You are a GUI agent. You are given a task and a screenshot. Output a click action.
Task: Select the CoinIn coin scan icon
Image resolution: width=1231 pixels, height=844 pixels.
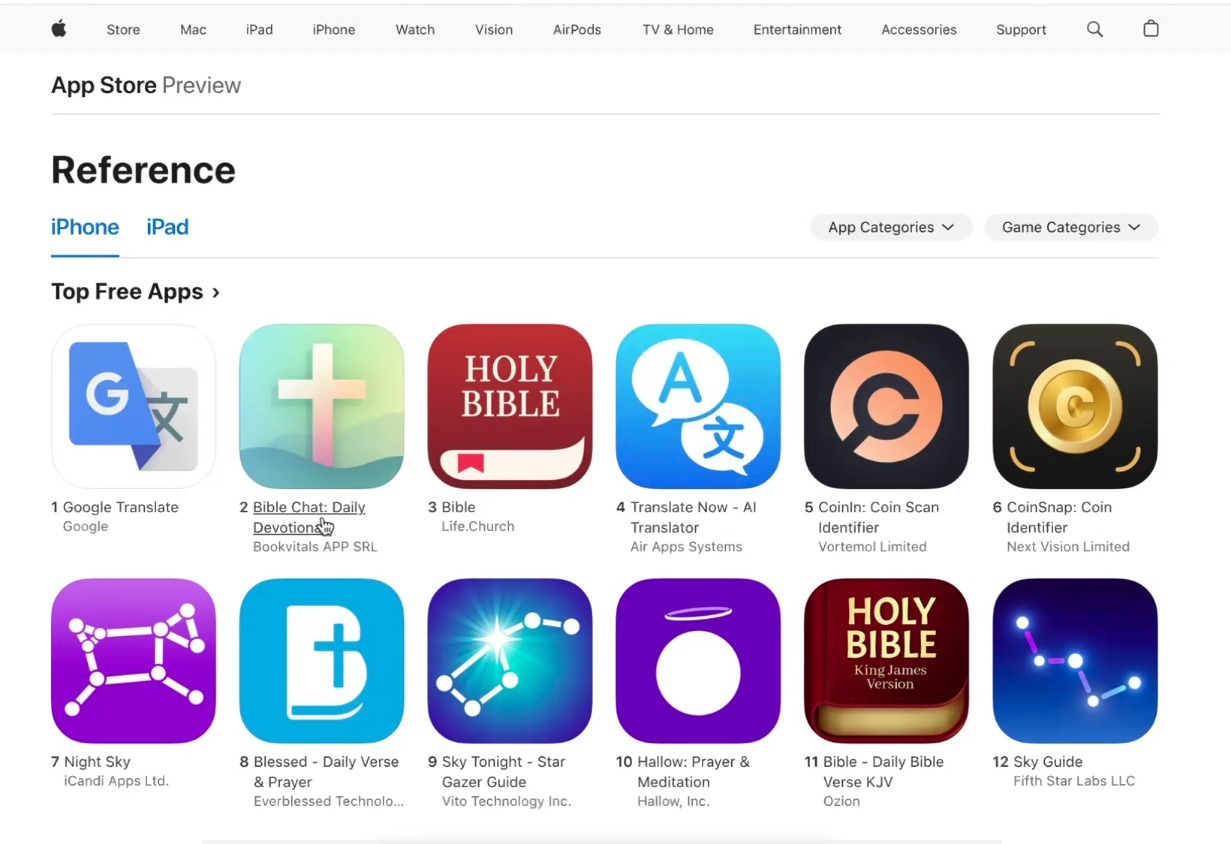(886, 406)
